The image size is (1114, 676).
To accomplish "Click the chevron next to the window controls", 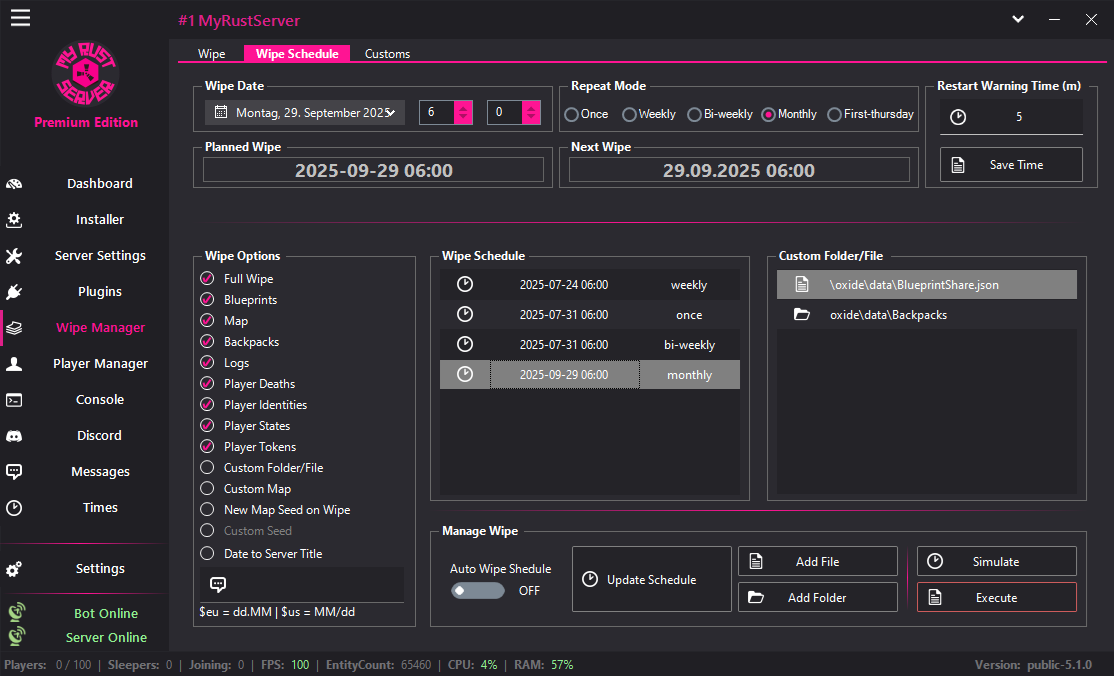I will (x=1017, y=18).
